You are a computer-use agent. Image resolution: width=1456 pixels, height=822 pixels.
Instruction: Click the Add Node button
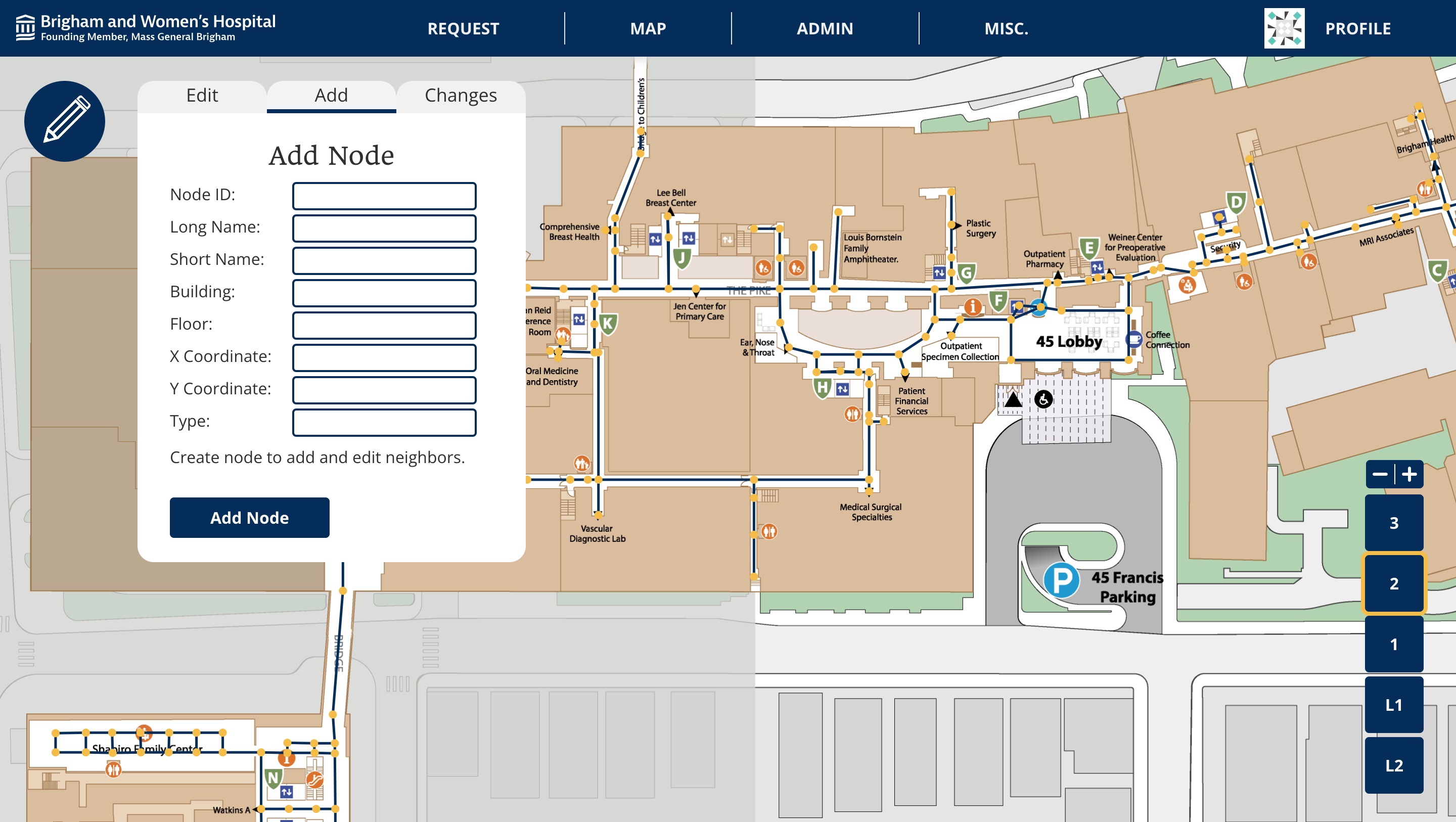point(249,517)
